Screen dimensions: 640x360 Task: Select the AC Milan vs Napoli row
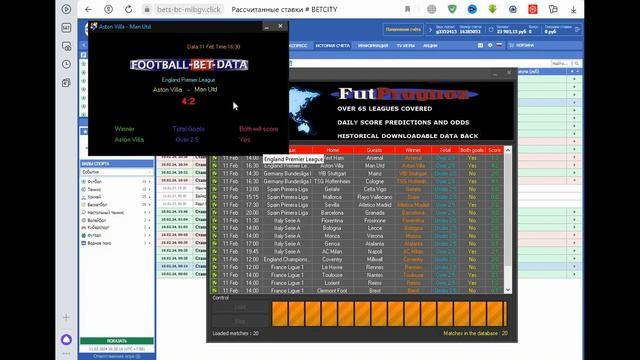click(357, 251)
